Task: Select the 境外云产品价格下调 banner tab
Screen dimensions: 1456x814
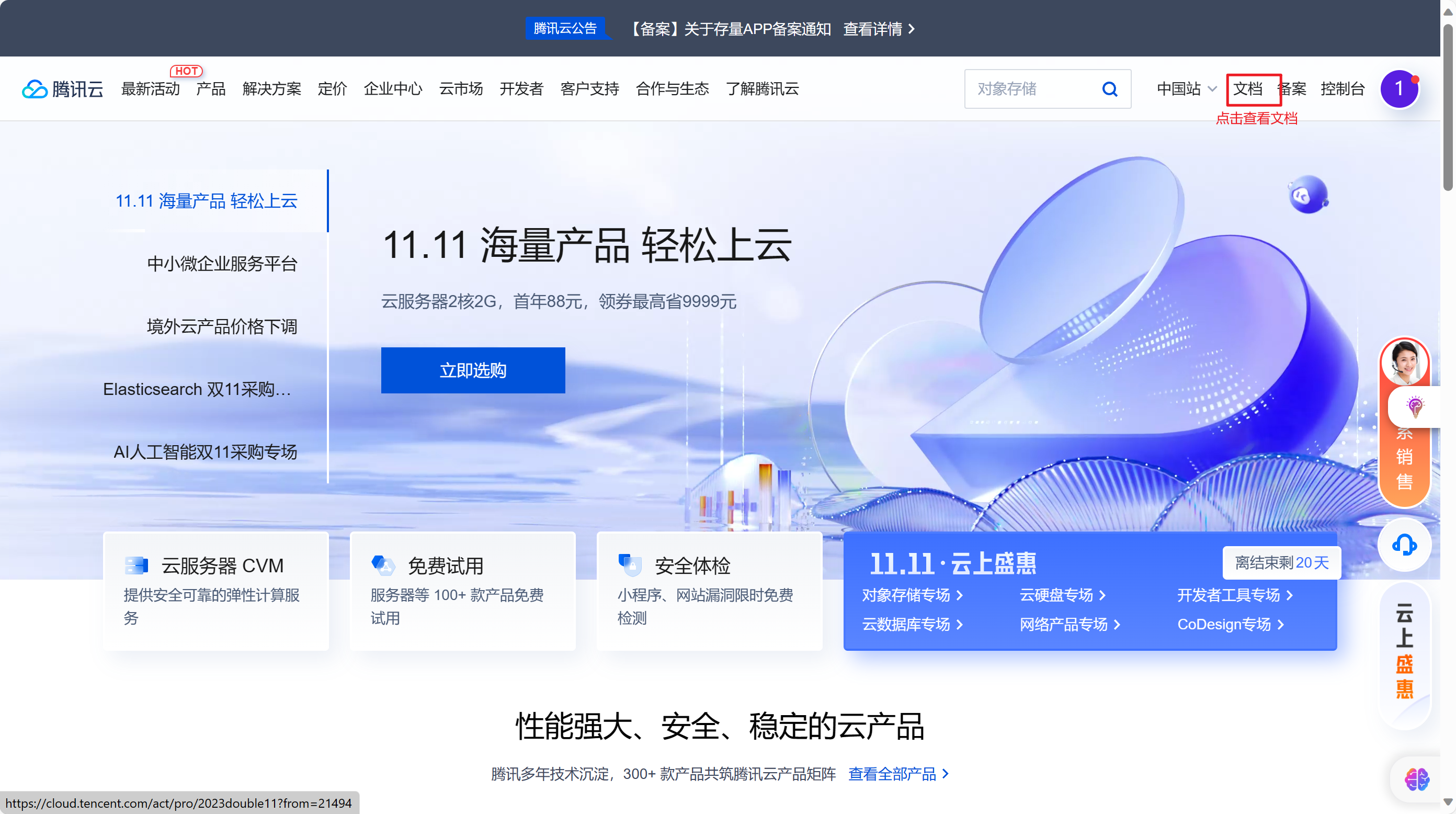Action: (x=222, y=326)
